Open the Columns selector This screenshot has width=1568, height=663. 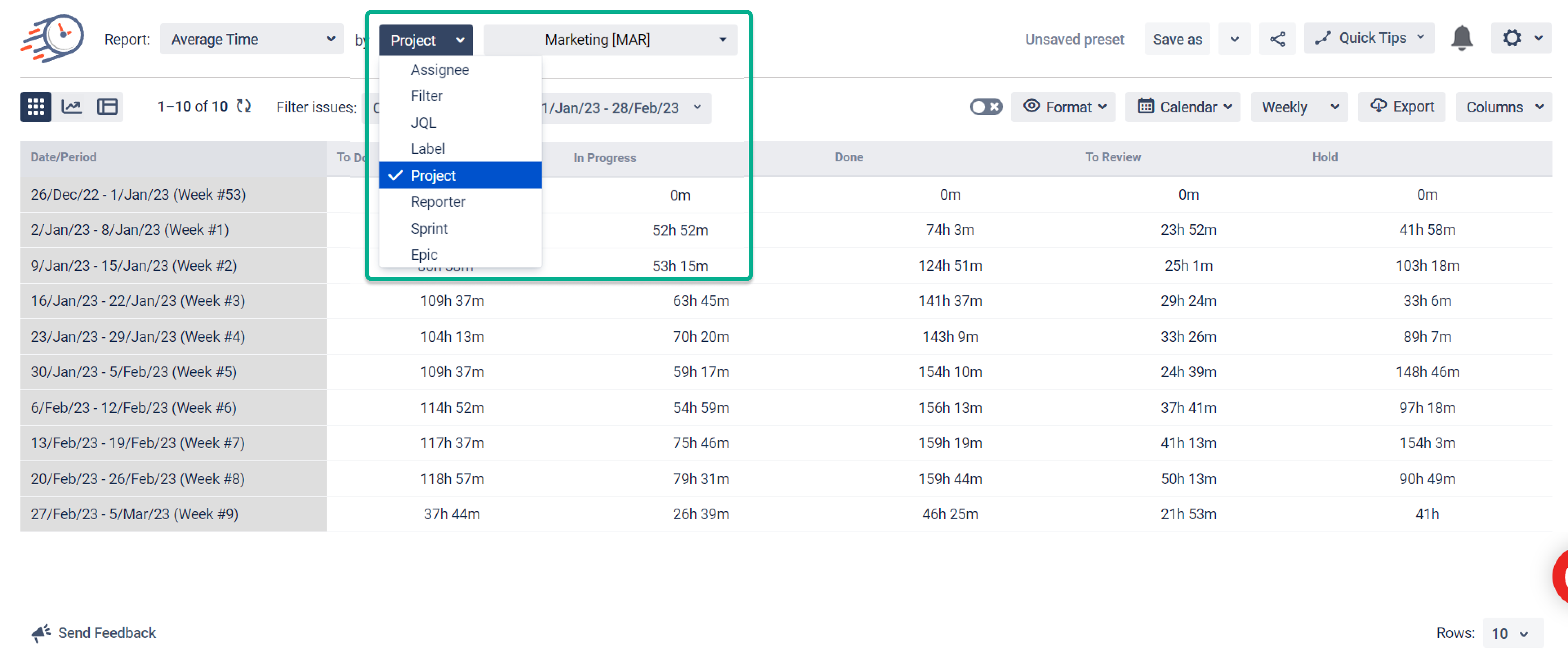point(1503,107)
